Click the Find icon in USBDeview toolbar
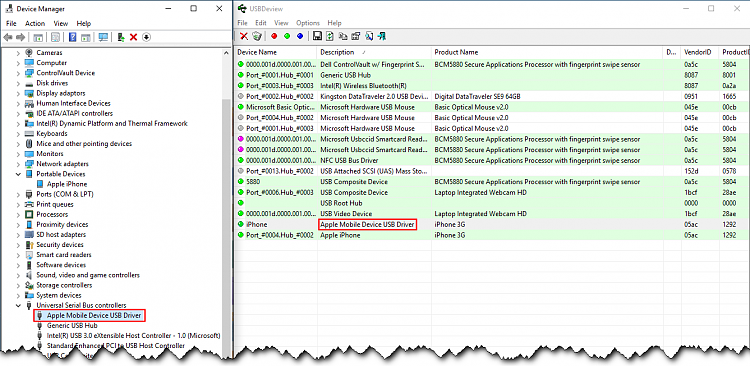Screen dimensions: 750x366 click(x=369, y=36)
